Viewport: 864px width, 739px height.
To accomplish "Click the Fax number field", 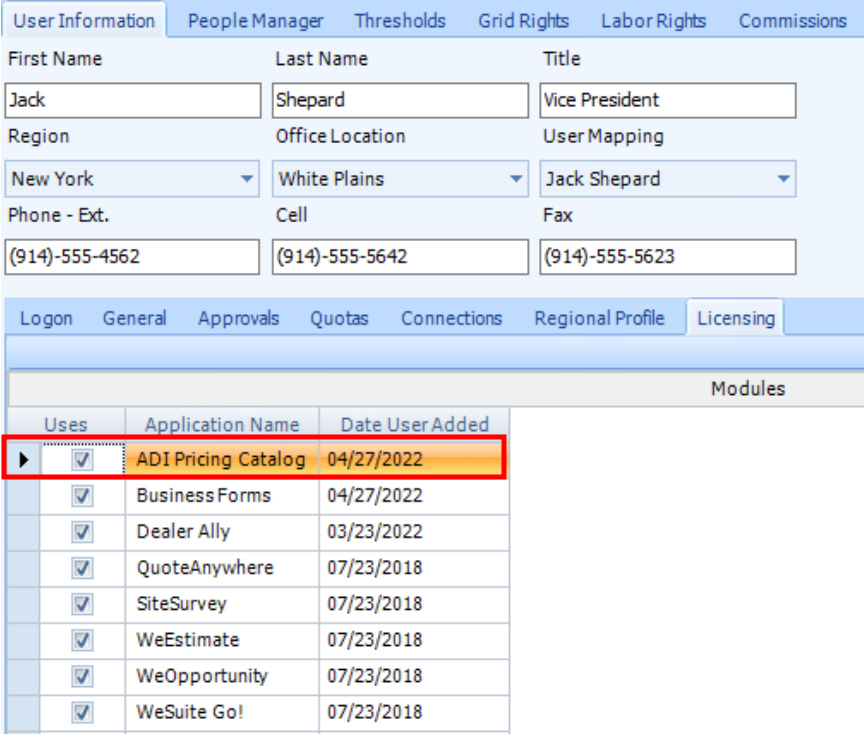I will pyautogui.click(x=668, y=257).
